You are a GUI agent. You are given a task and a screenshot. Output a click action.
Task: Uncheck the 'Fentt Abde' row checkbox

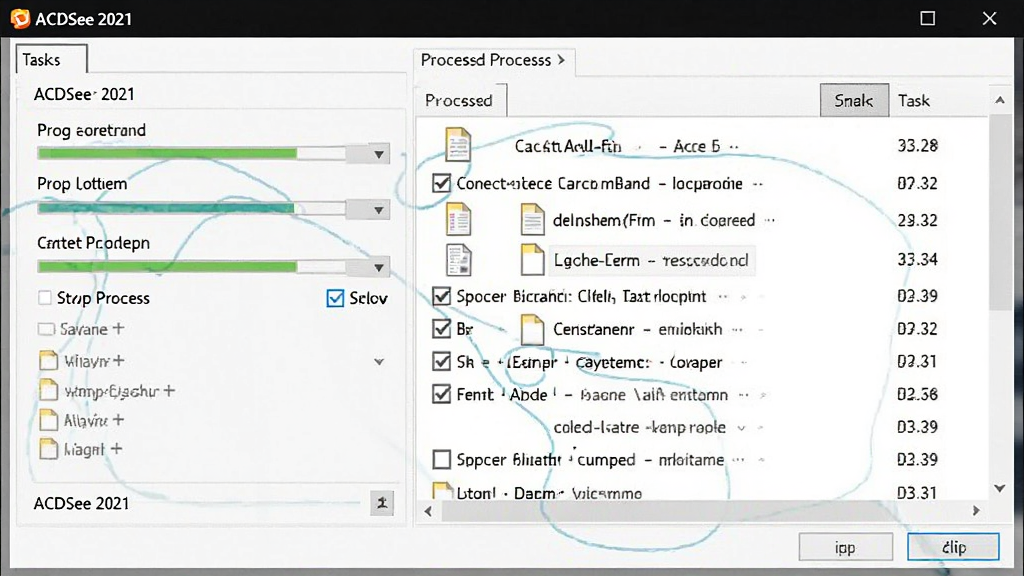click(x=441, y=394)
